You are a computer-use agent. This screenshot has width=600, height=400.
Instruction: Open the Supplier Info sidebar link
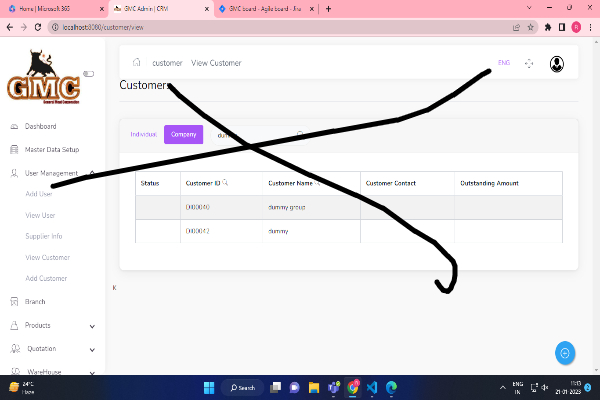point(44,236)
